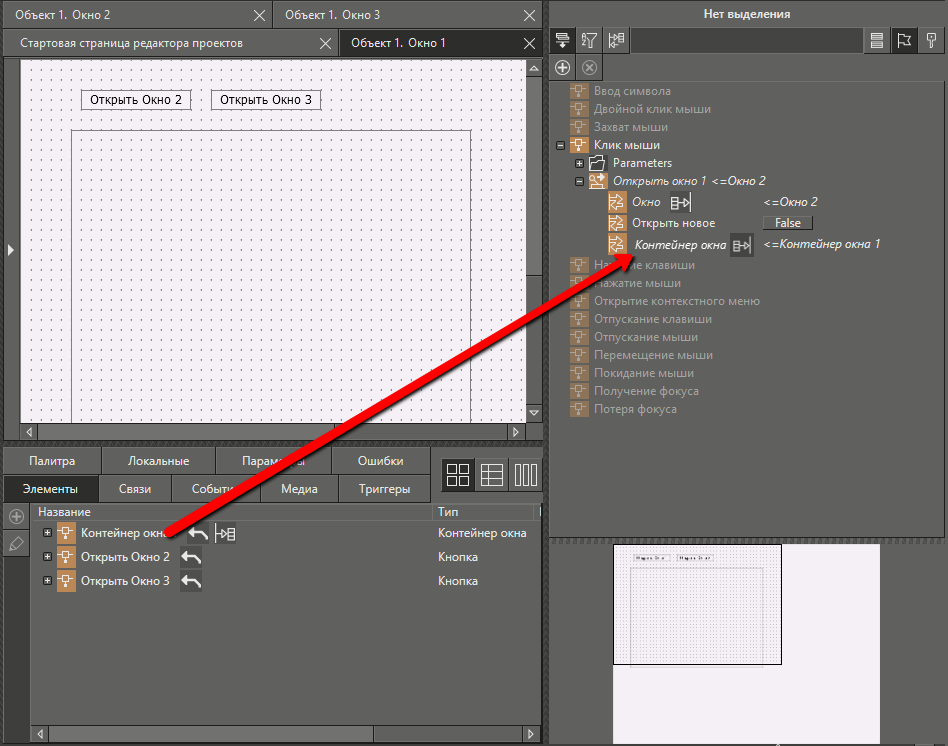948x746 pixels.
Task: Toggle the False value of Открыть новое
Action: pyautogui.click(x=788, y=223)
